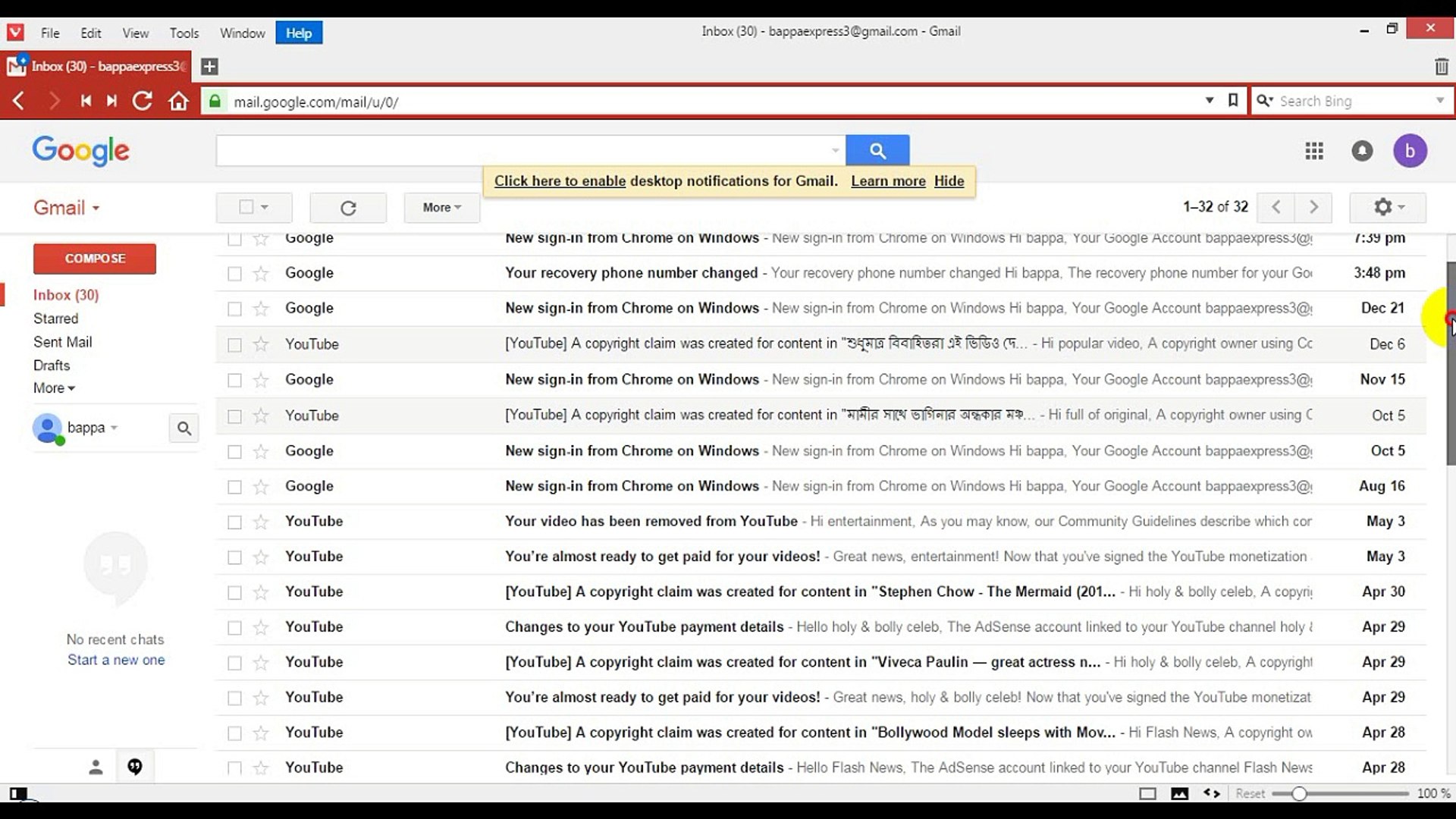Star the recovery phone number email

click(x=261, y=273)
